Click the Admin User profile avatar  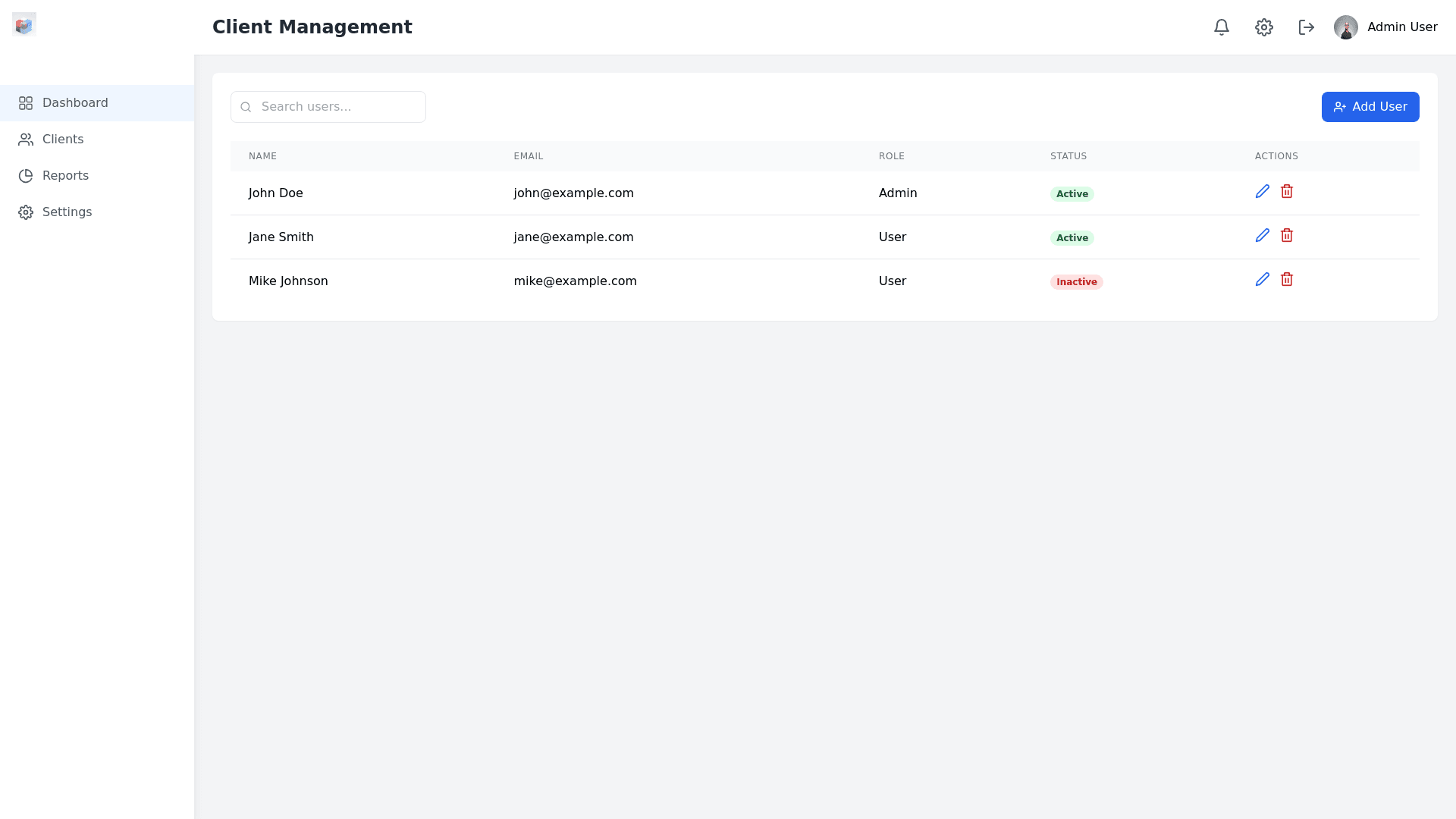[x=1346, y=27]
